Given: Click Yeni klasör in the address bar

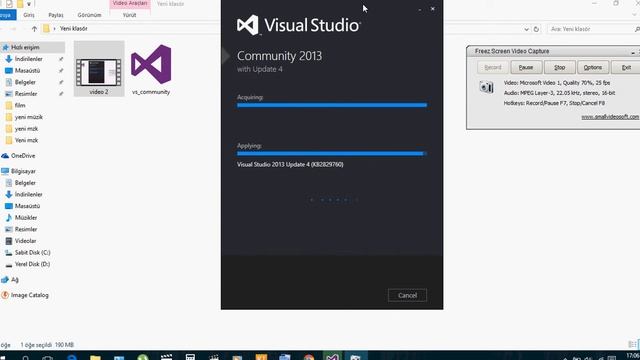Looking at the screenshot, I should pyautogui.click(x=73, y=29).
